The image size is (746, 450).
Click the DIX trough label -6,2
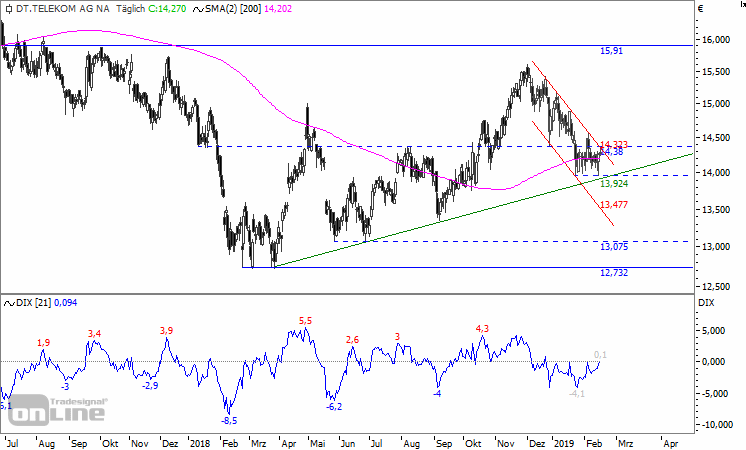pos(334,407)
